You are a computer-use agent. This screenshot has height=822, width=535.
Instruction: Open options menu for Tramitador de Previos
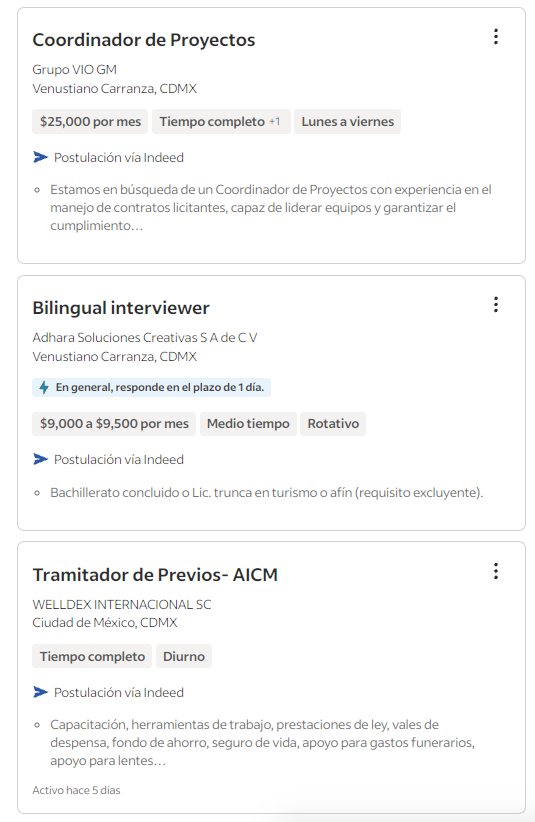point(496,571)
